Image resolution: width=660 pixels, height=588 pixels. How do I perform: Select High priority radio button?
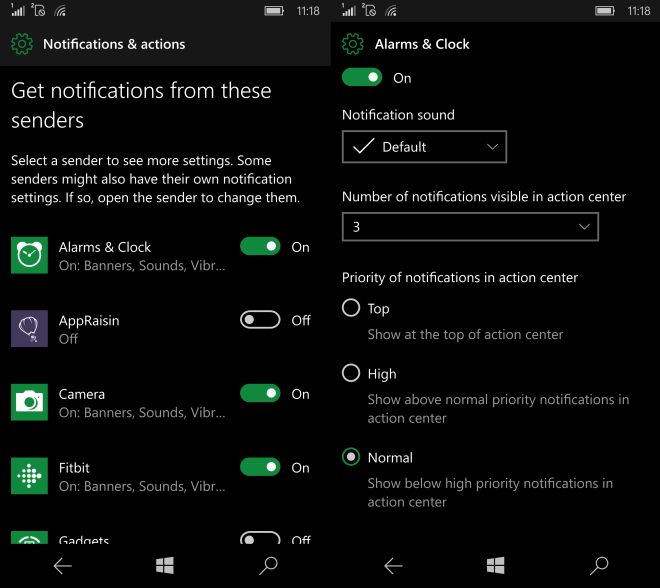point(351,372)
